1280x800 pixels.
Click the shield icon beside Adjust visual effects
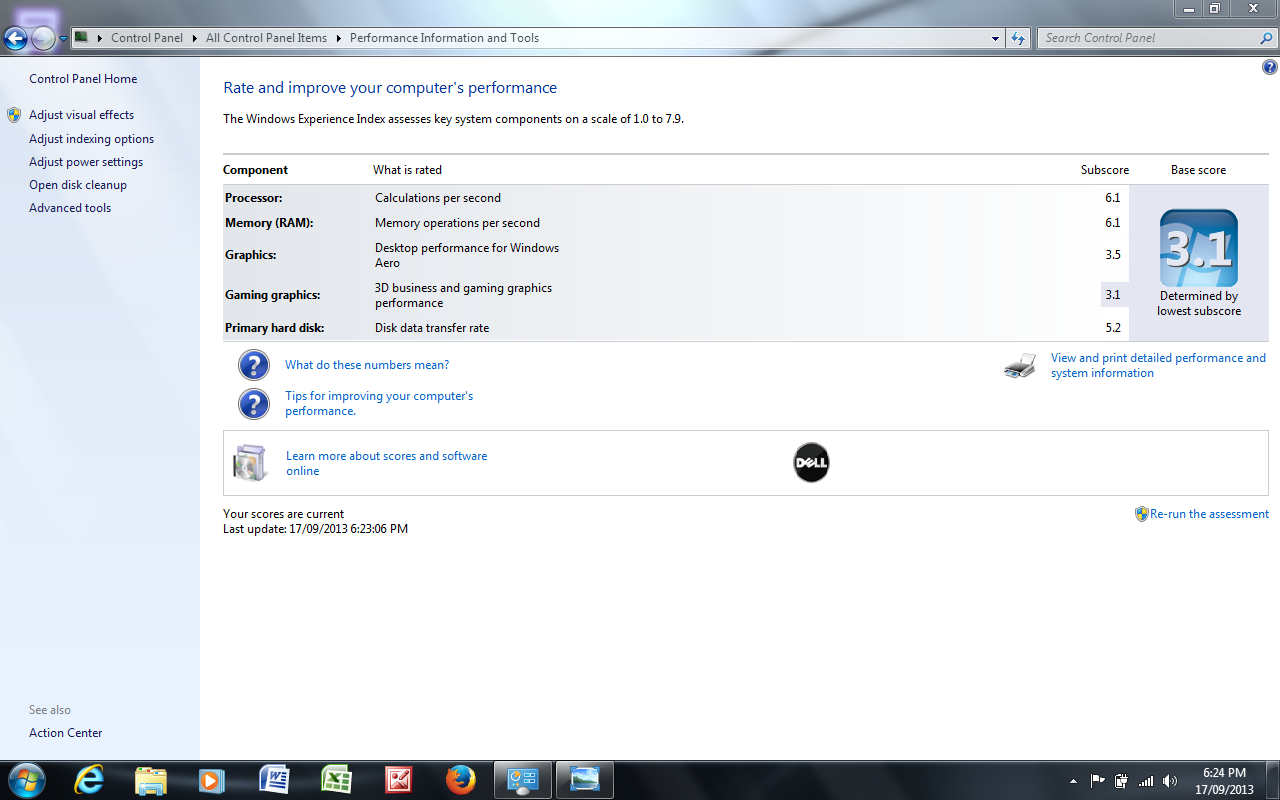click(x=14, y=115)
